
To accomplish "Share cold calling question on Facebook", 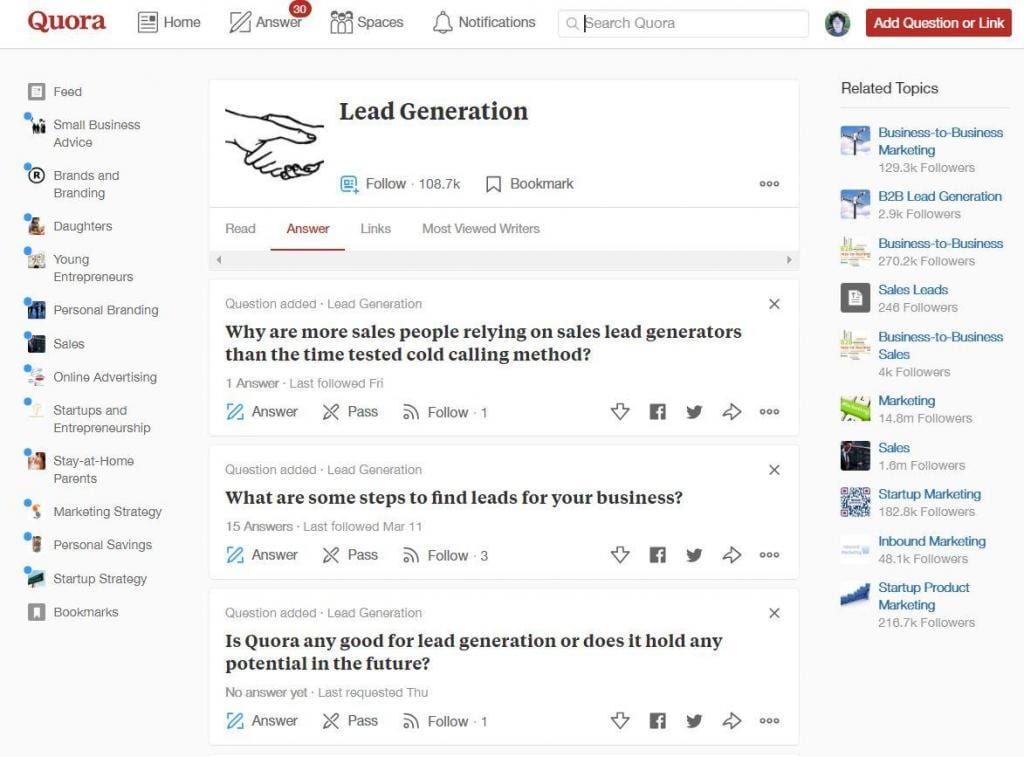I will tap(658, 411).
